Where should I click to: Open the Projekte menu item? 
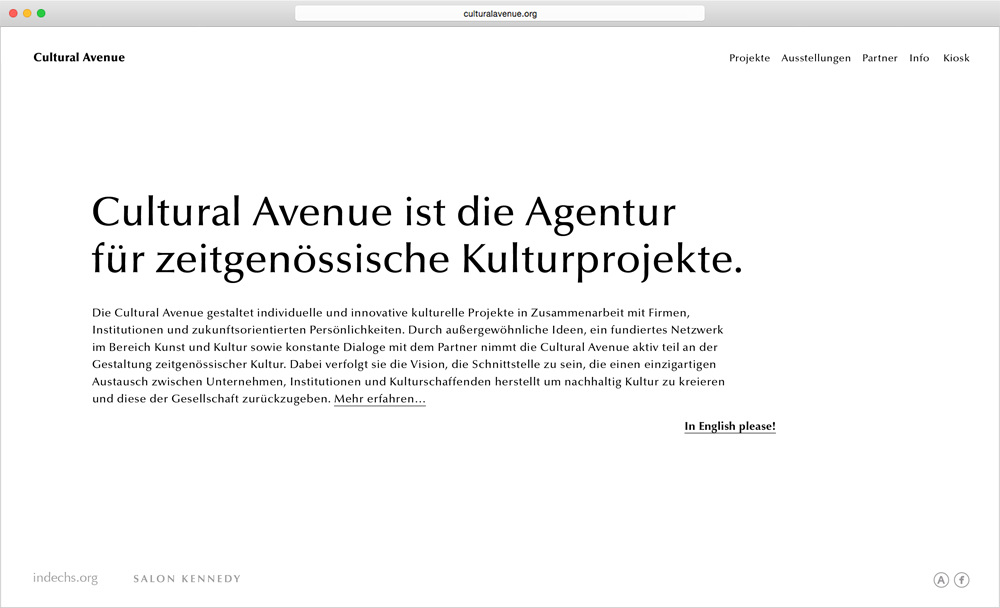click(749, 58)
